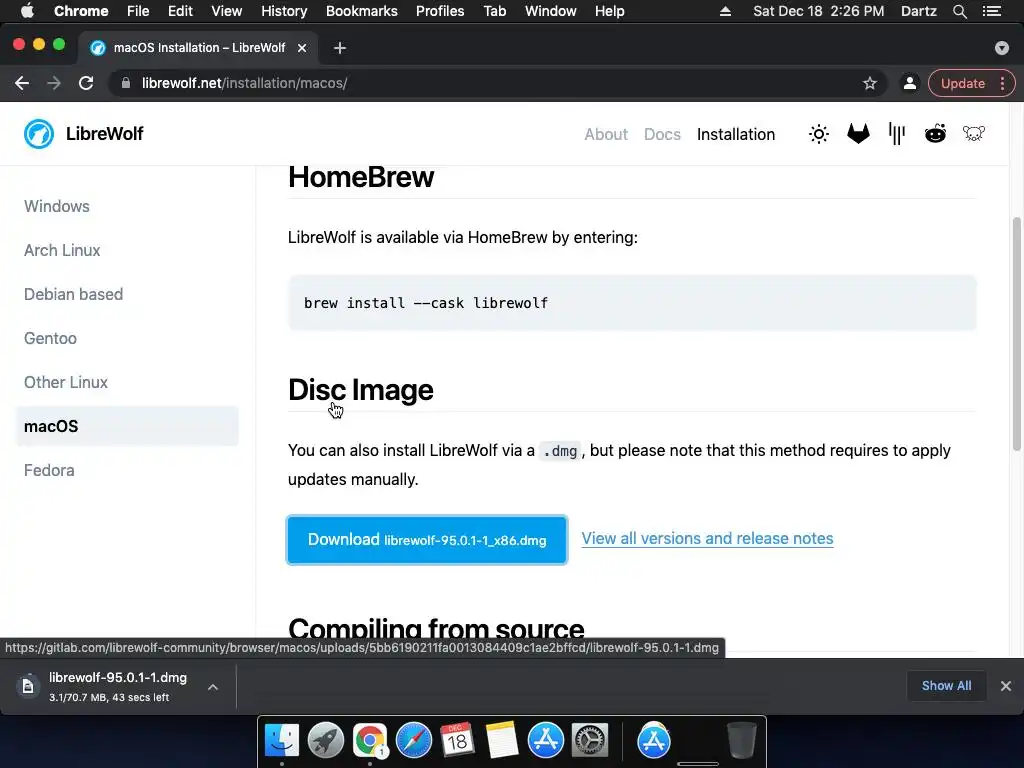The height and width of the screenshot is (768, 1024).
Task: Open Calendar from the Dock
Action: (457, 741)
